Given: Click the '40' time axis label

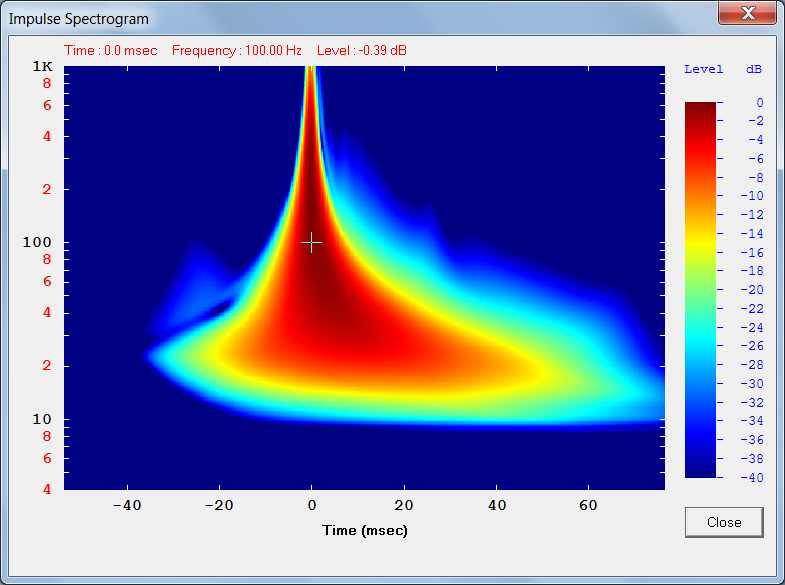Looking at the screenshot, I should pos(497,505).
